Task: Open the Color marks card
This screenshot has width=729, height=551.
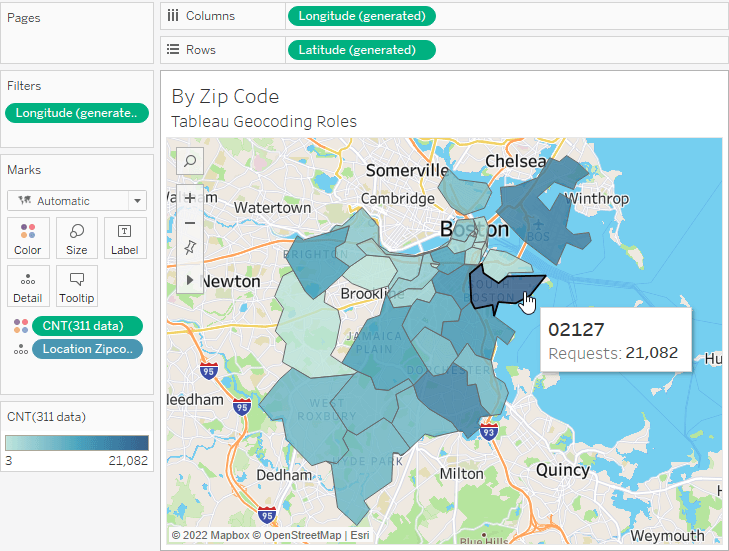Action: pos(28,238)
